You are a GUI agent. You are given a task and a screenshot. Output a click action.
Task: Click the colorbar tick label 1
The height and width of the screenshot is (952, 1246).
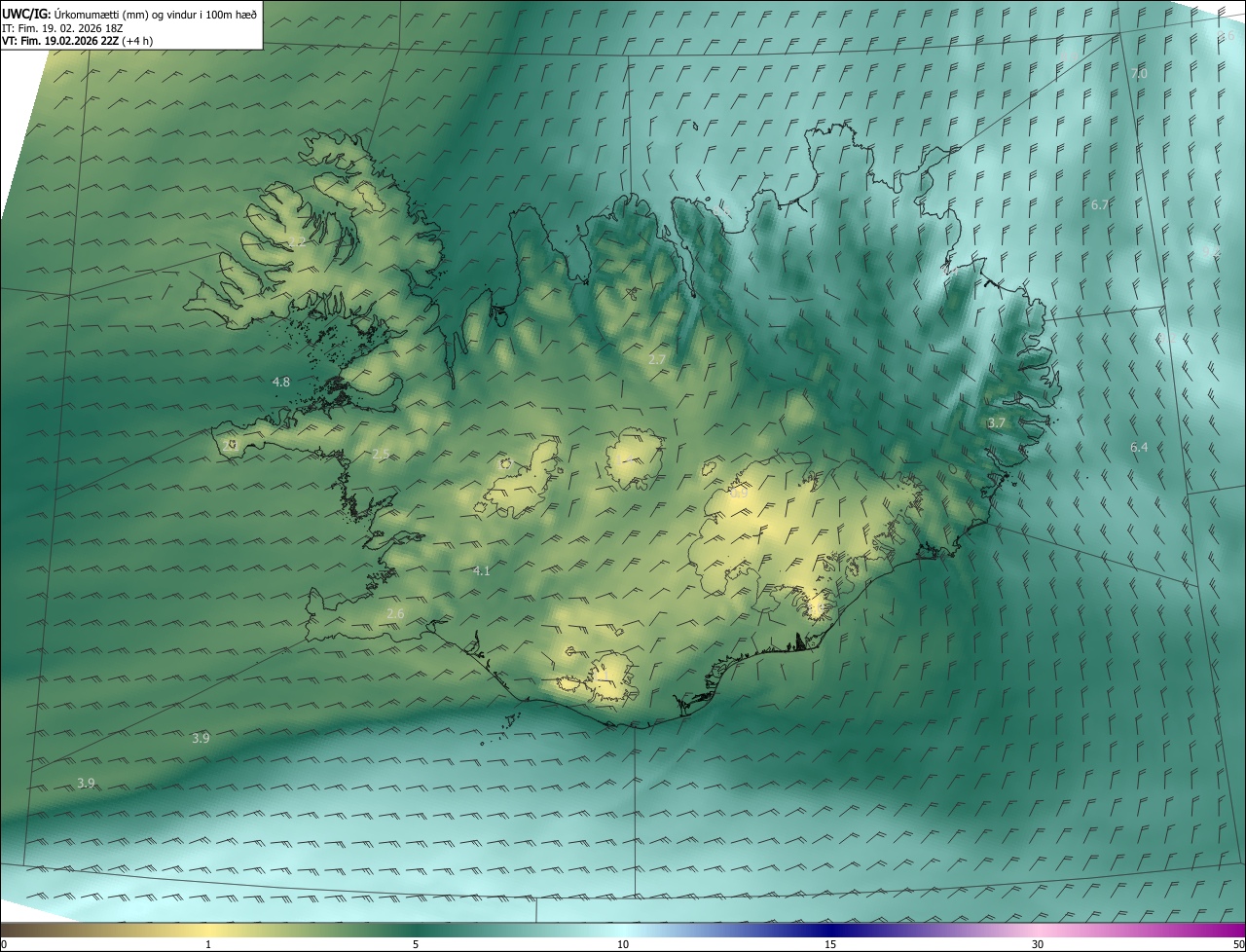[208, 944]
